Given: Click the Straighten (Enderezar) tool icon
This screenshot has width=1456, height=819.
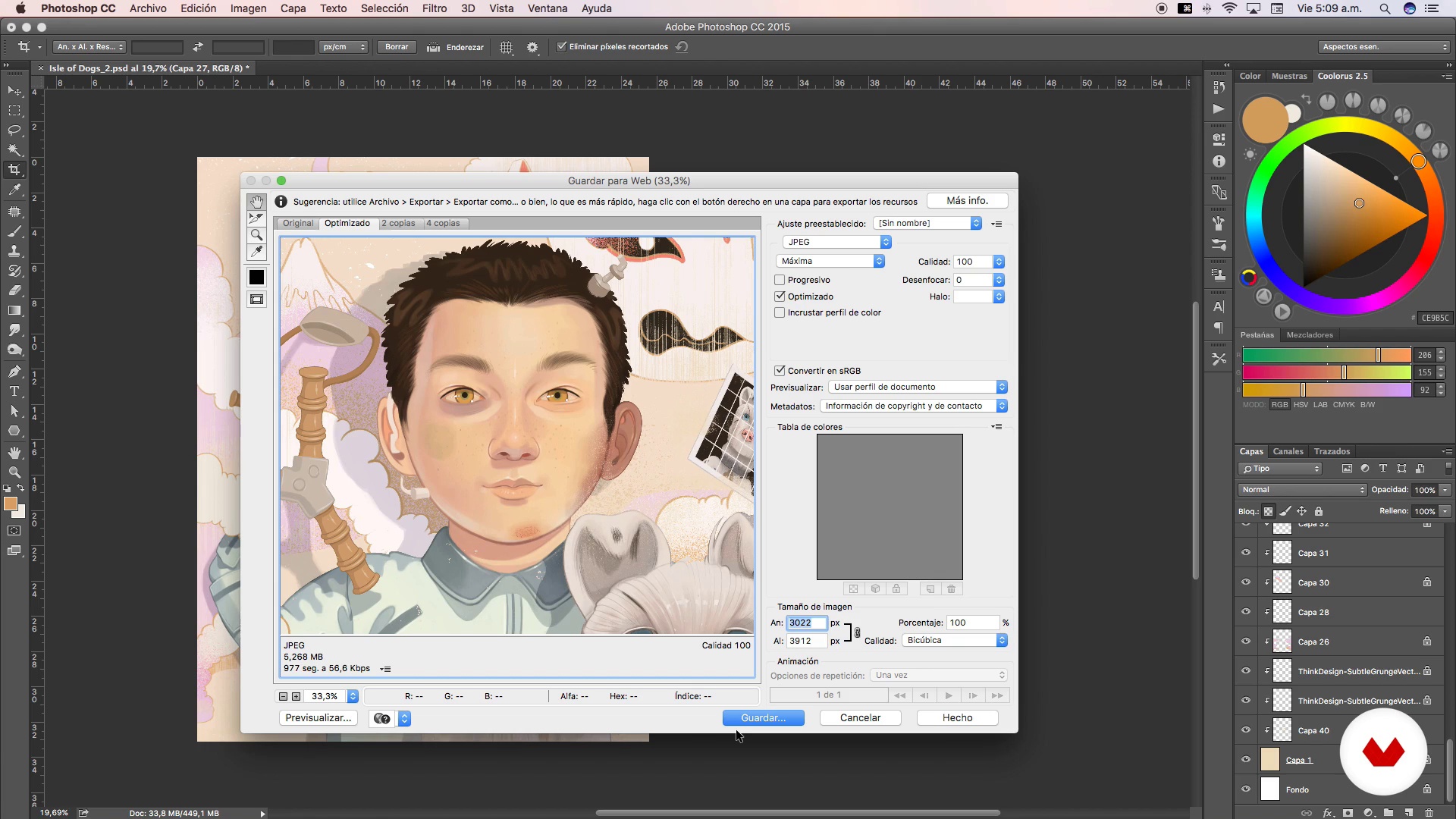Looking at the screenshot, I should pyautogui.click(x=433, y=47).
